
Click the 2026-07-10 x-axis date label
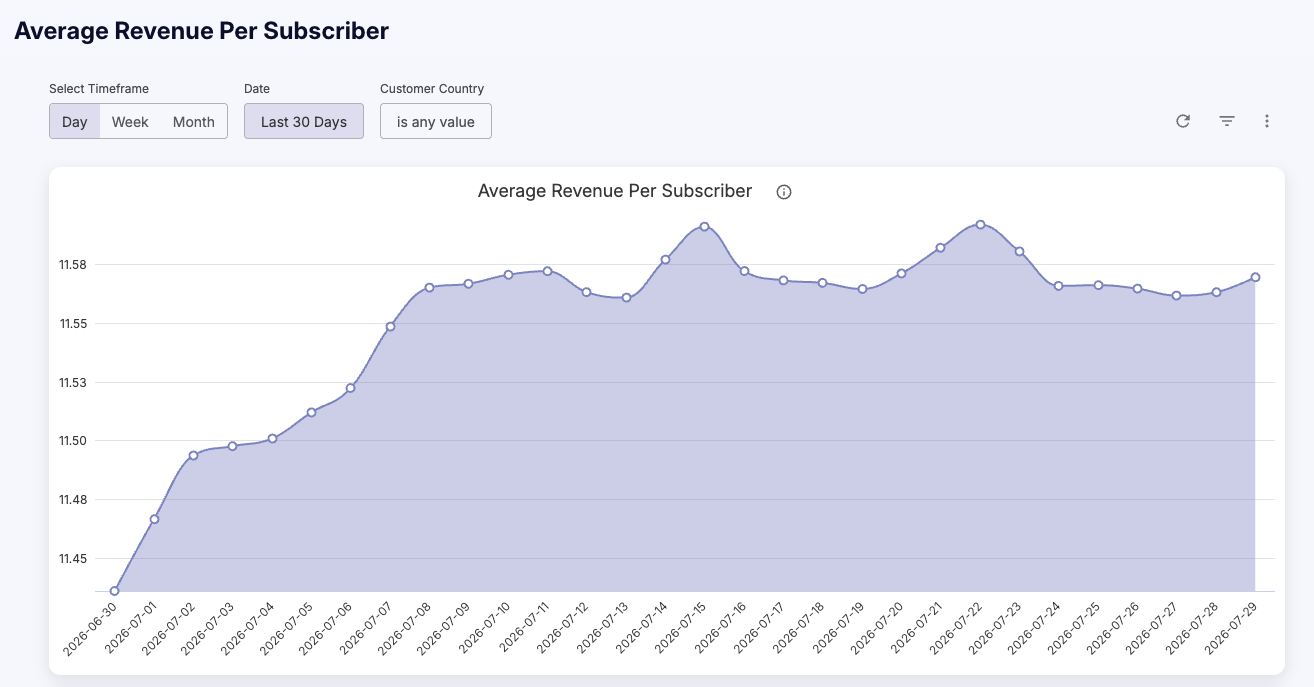(484, 628)
